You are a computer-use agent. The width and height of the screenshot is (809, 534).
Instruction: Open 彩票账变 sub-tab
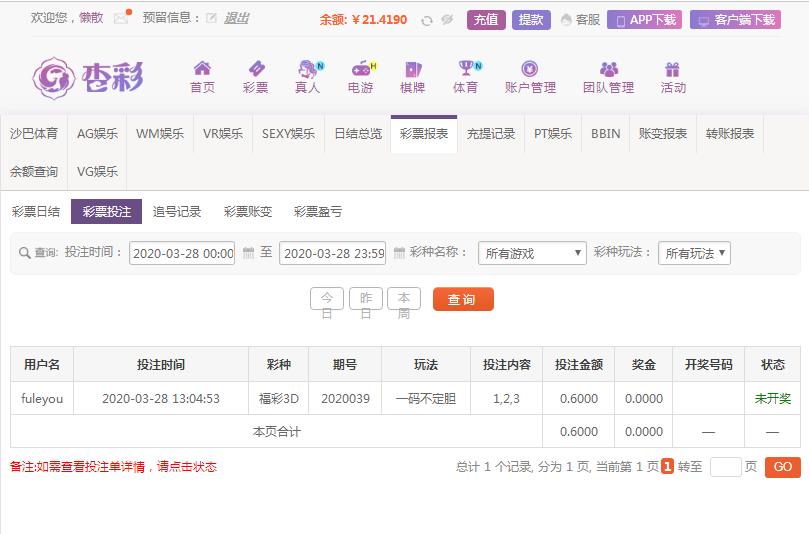click(248, 212)
